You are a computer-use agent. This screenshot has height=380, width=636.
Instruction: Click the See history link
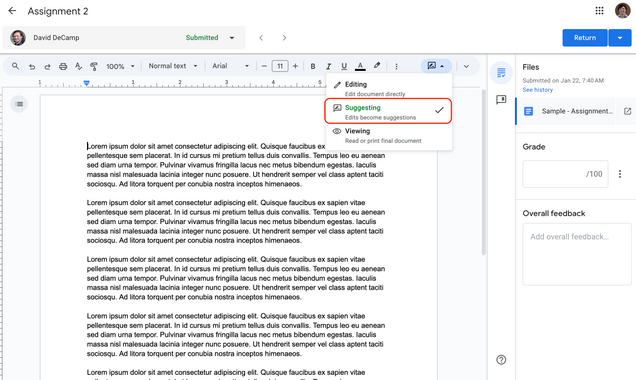537,90
